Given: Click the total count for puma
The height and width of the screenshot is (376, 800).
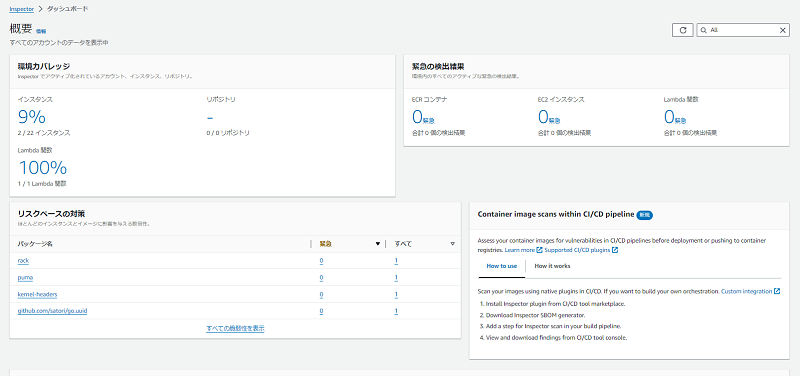Looking at the screenshot, I should pyautogui.click(x=396, y=278).
